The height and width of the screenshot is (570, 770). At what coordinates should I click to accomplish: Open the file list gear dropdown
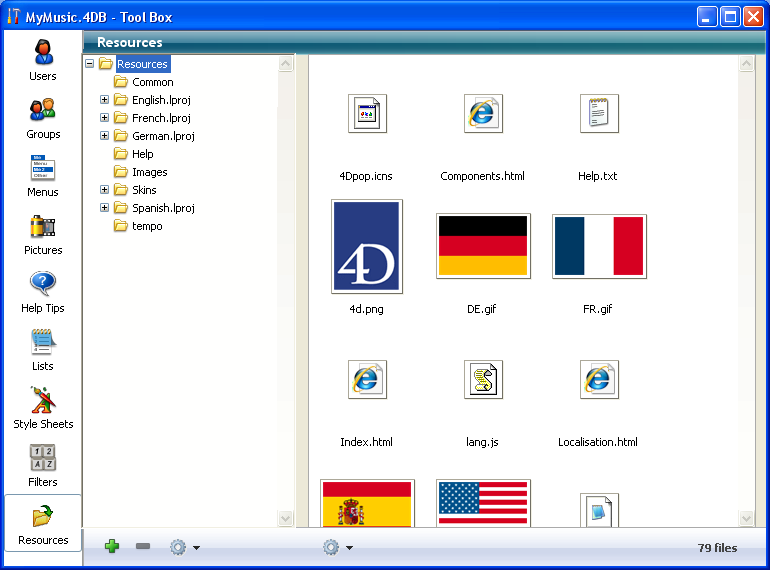coord(337,547)
